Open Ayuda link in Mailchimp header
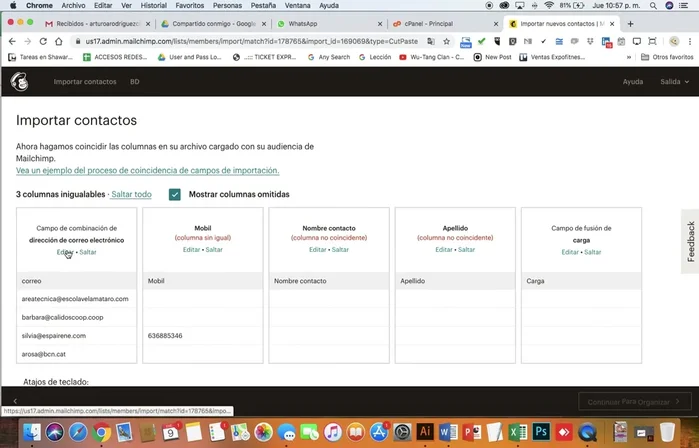Screen dimensions: 699x448 point(633,82)
